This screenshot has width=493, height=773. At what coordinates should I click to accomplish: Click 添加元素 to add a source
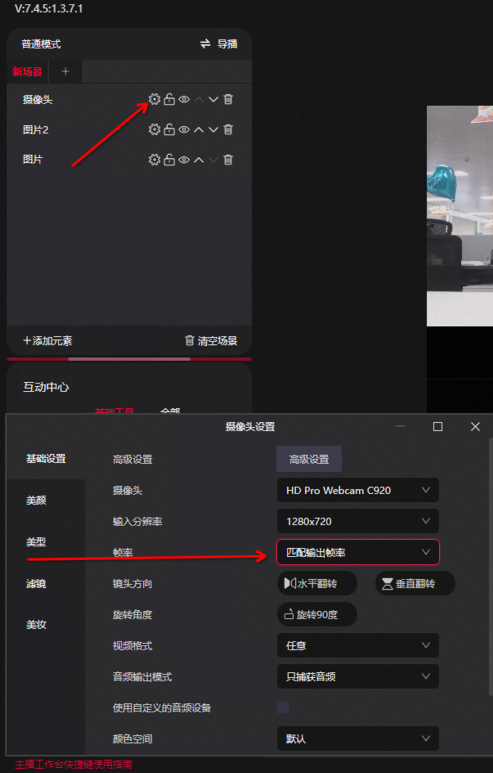[48, 341]
